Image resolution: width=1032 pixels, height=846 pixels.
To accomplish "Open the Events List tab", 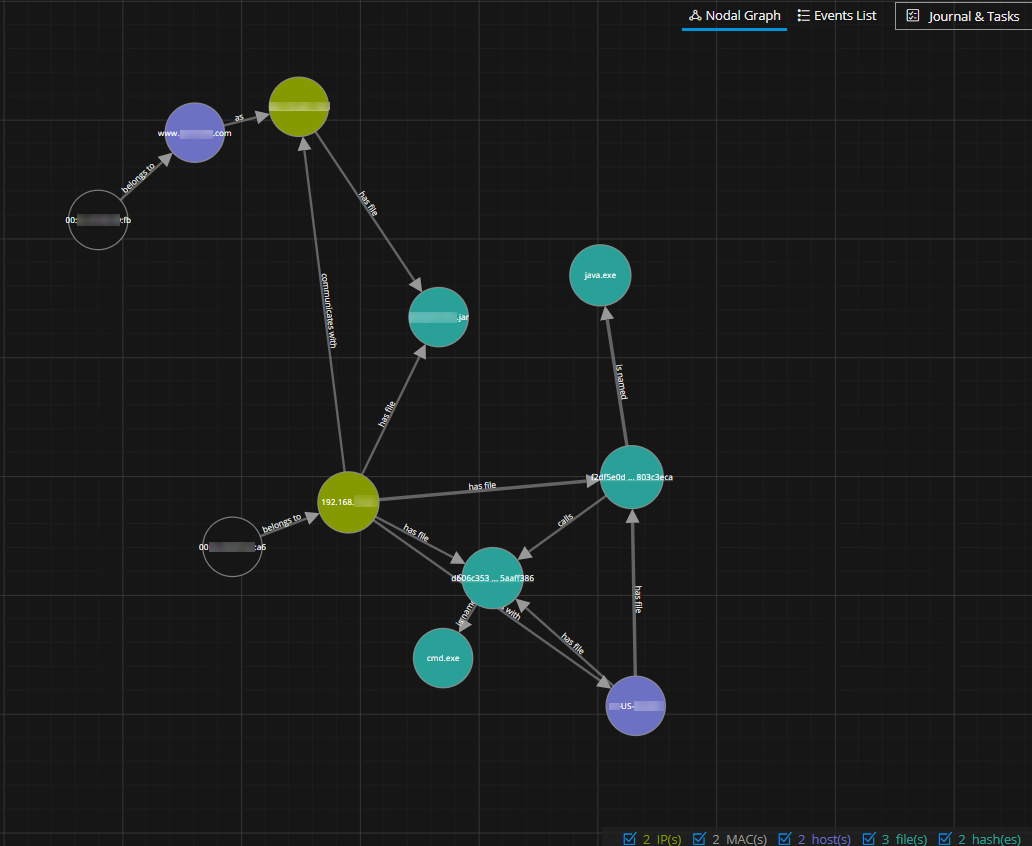I will [837, 16].
